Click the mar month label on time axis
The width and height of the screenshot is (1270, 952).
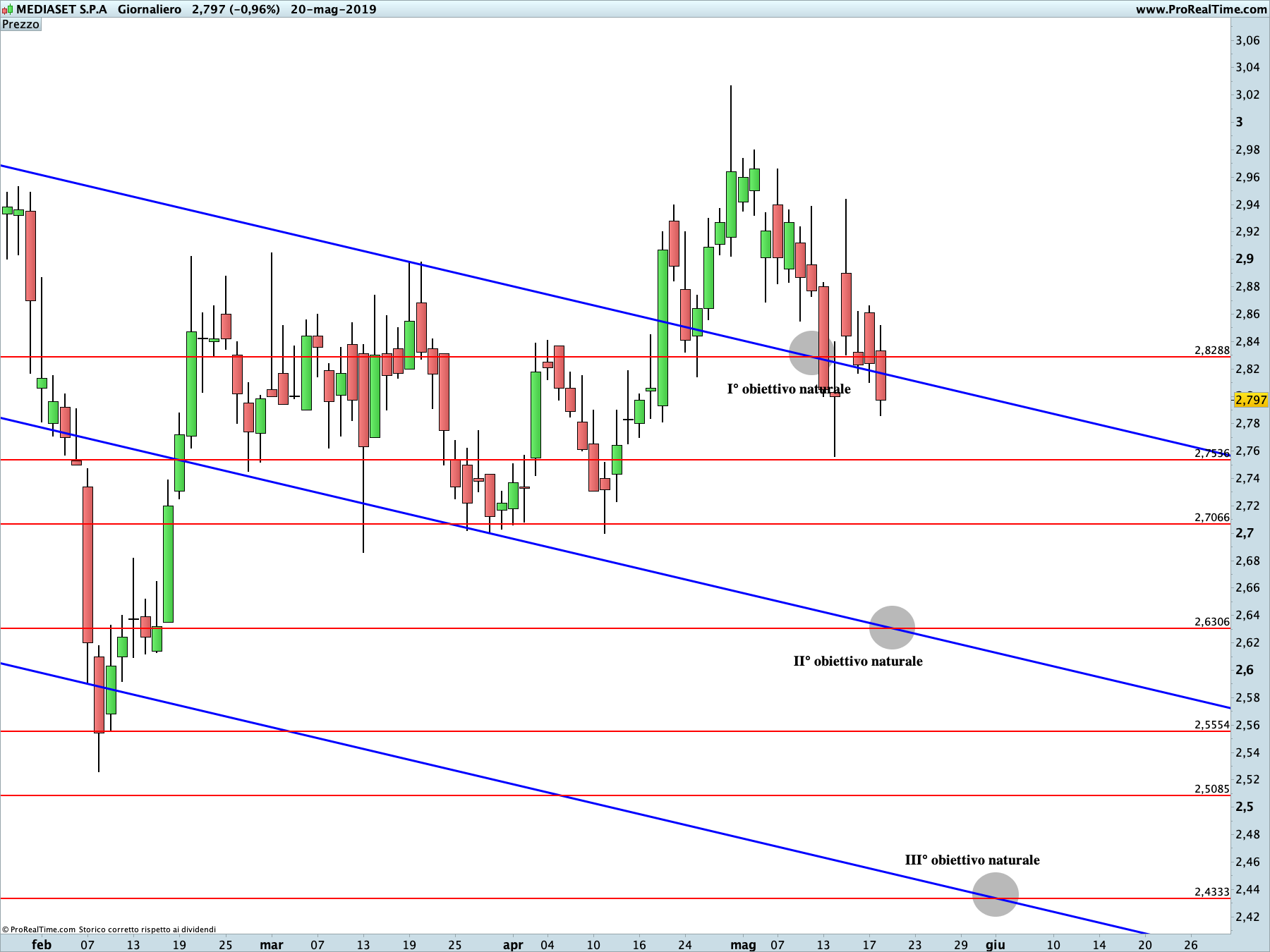tap(272, 944)
